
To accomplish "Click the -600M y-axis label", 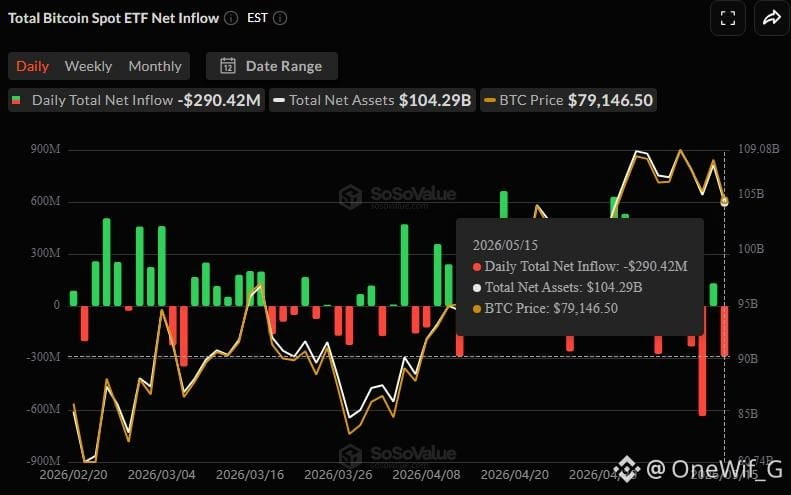I will (43, 409).
